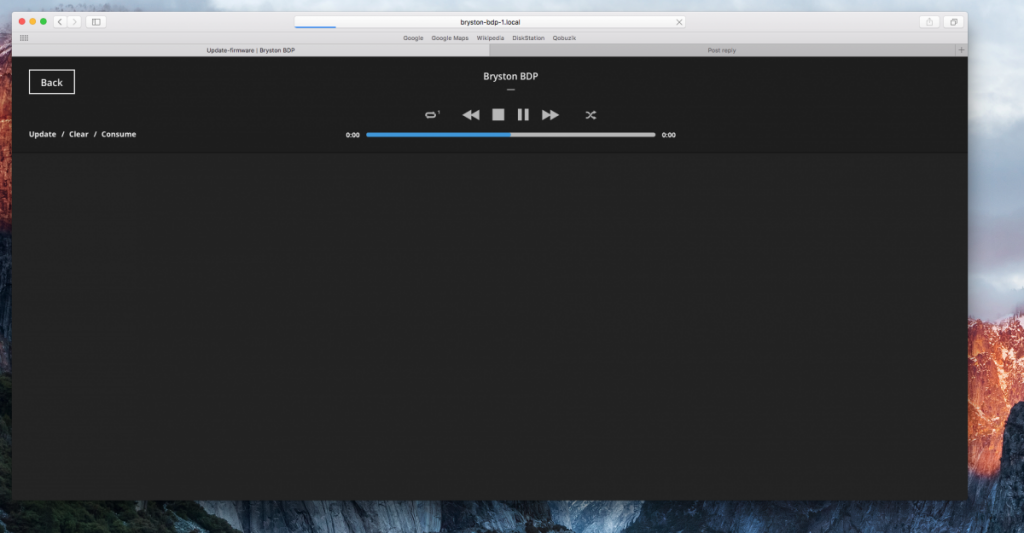Open the Google Maps bookmark
The width and height of the screenshot is (1024, 533).
coord(450,38)
